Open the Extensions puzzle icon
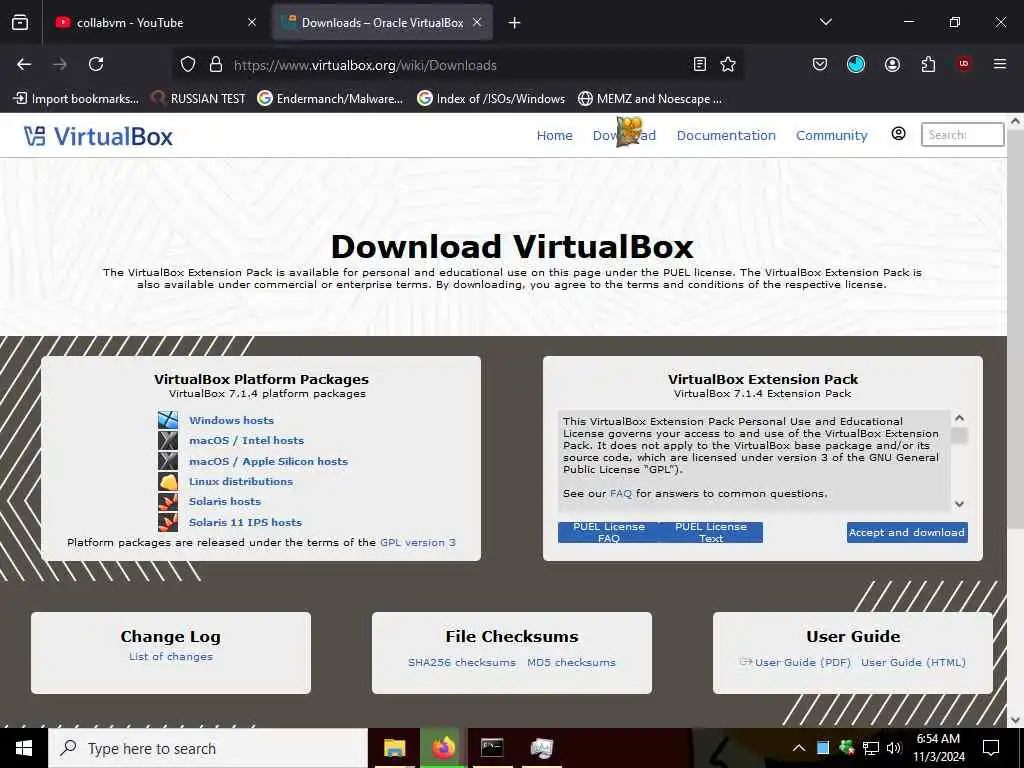The width and height of the screenshot is (1024, 768). 928,64
